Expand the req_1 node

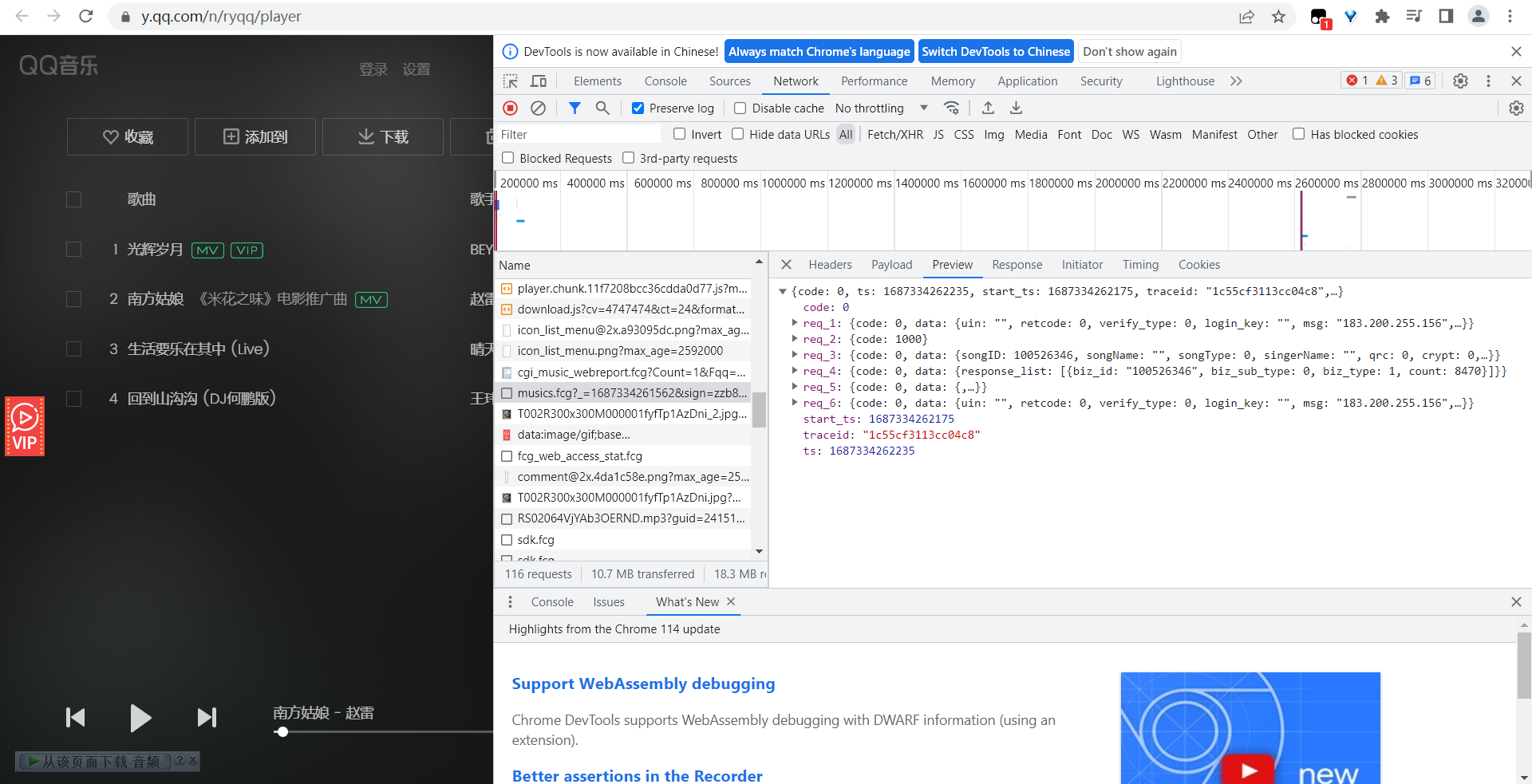tap(795, 323)
